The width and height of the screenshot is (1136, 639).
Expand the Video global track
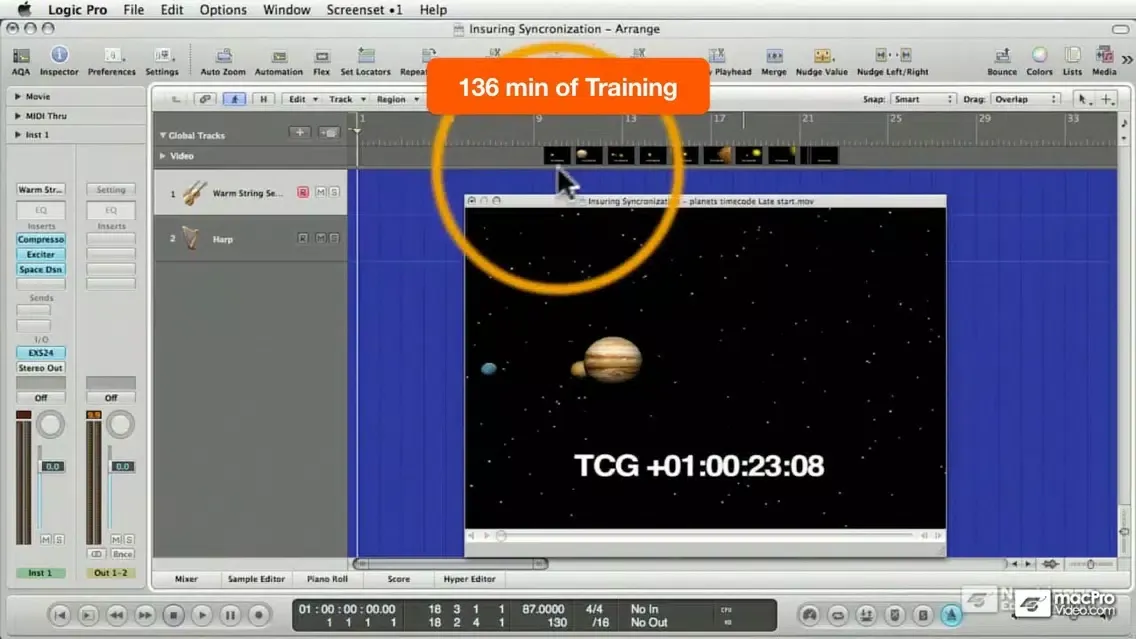(163, 156)
